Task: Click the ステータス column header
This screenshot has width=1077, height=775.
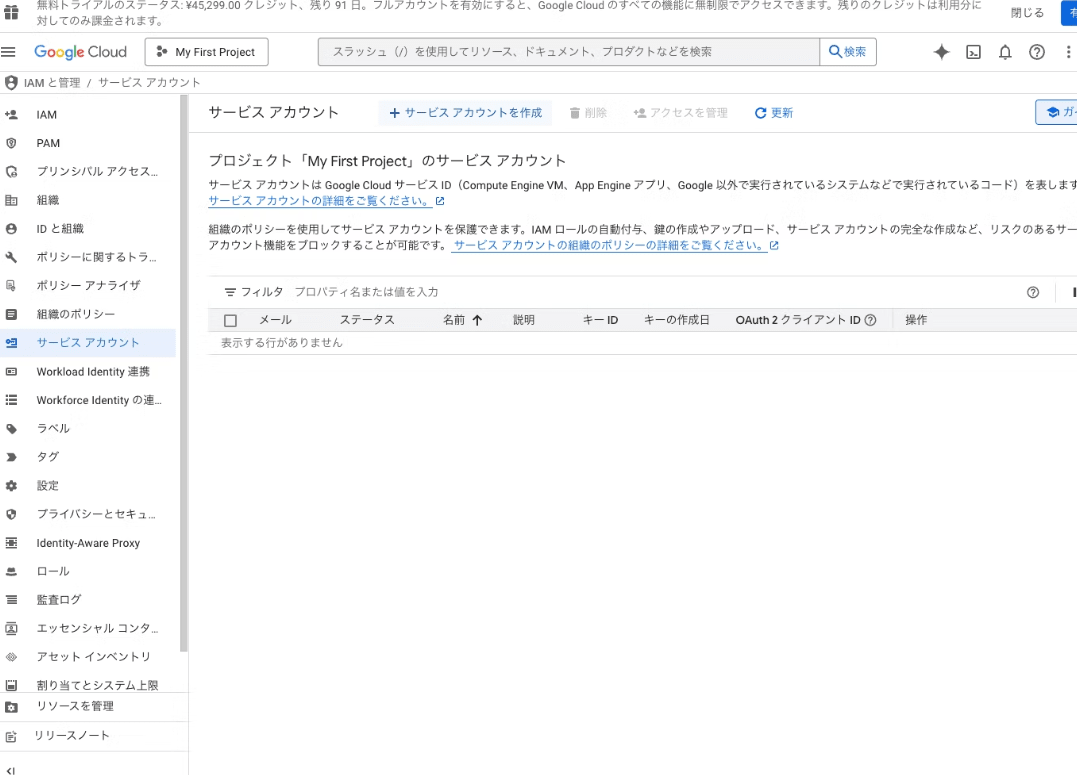Action: pos(367,320)
